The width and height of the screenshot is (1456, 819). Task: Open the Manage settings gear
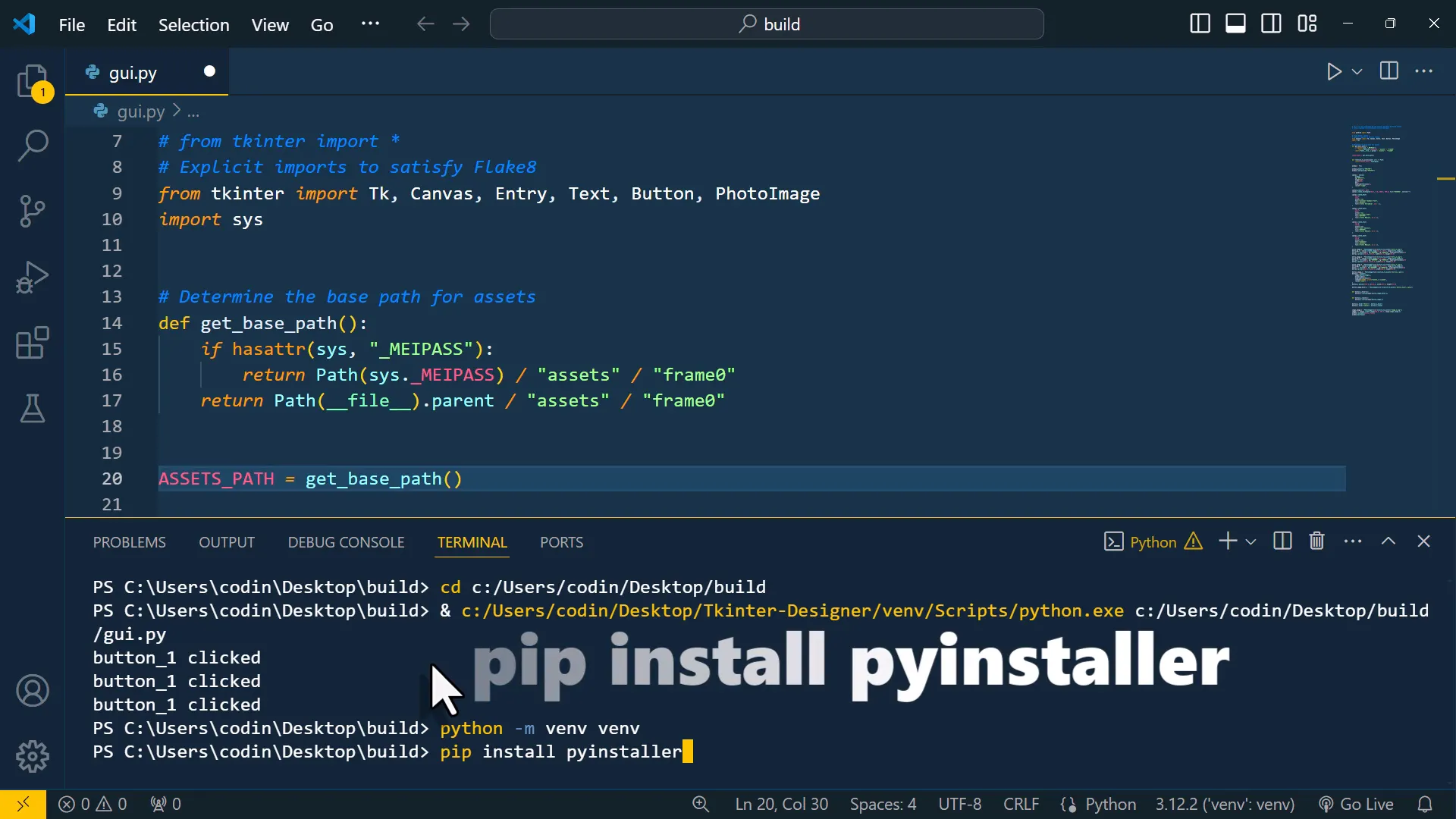click(x=33, y=756)
